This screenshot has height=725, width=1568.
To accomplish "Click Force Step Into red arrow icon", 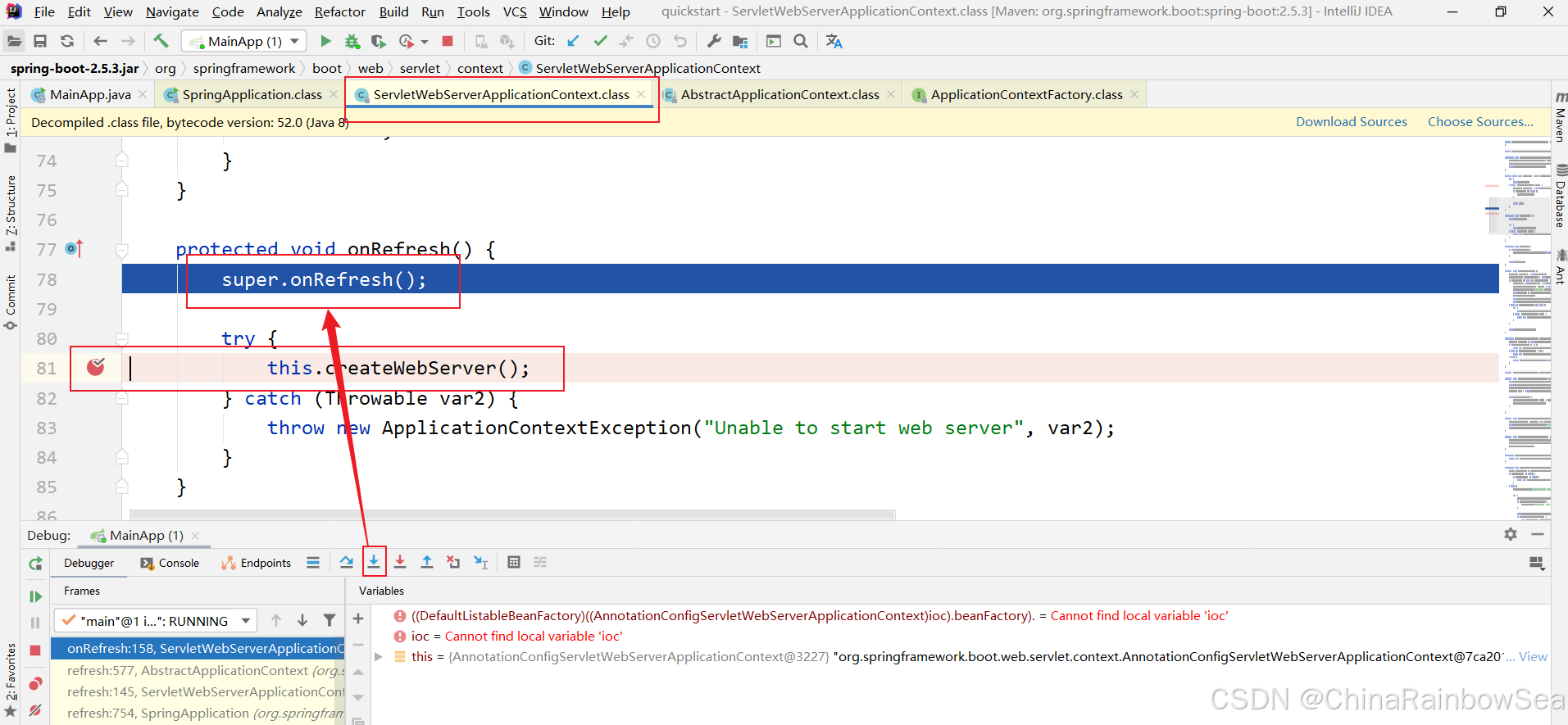I will pyautogui.click(x=400, y=562).
